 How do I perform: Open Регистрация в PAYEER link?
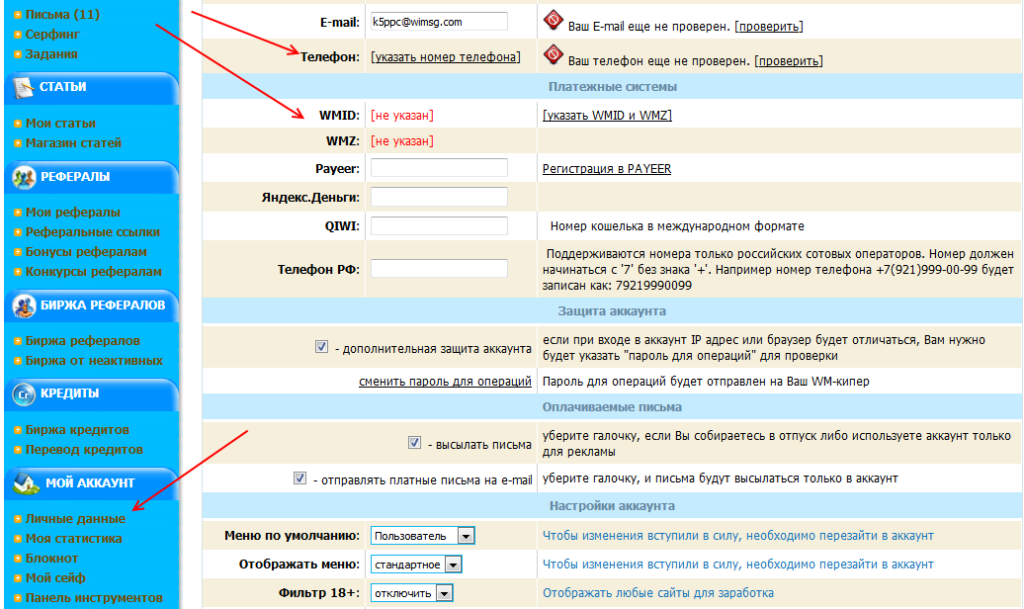pos(607,169)
